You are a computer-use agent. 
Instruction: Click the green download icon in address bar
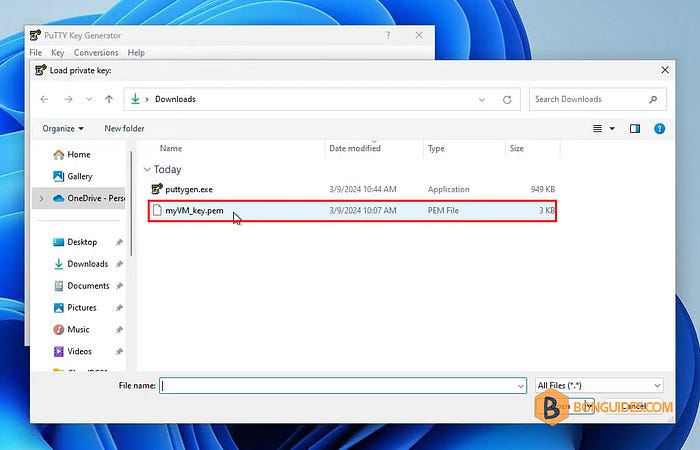(135, 99)
